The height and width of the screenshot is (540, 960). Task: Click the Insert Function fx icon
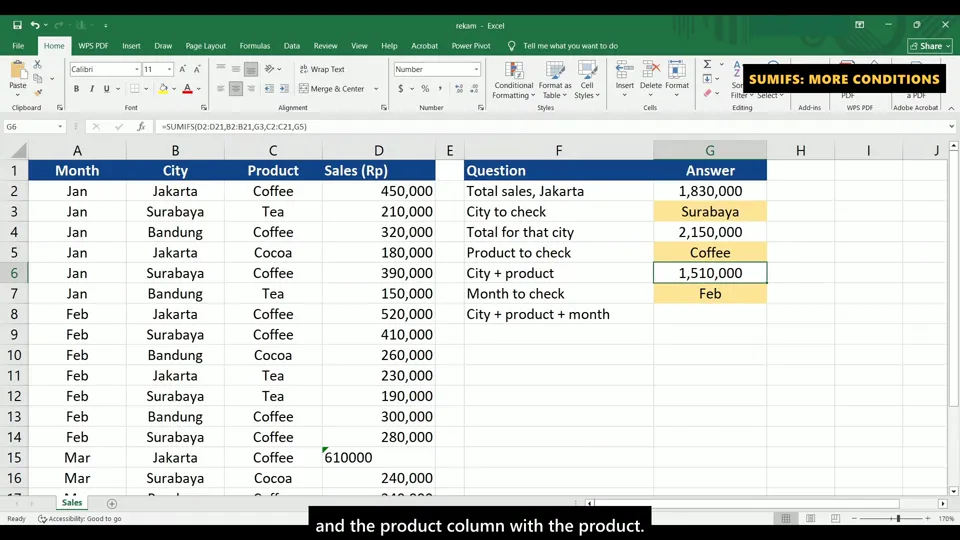141,127
